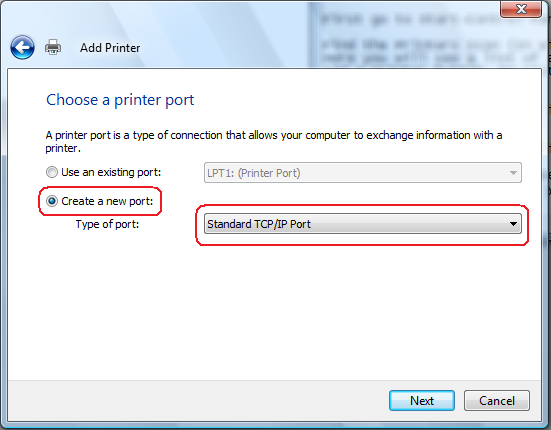
Task: Click the Cancel button
Action: point(497,400)
